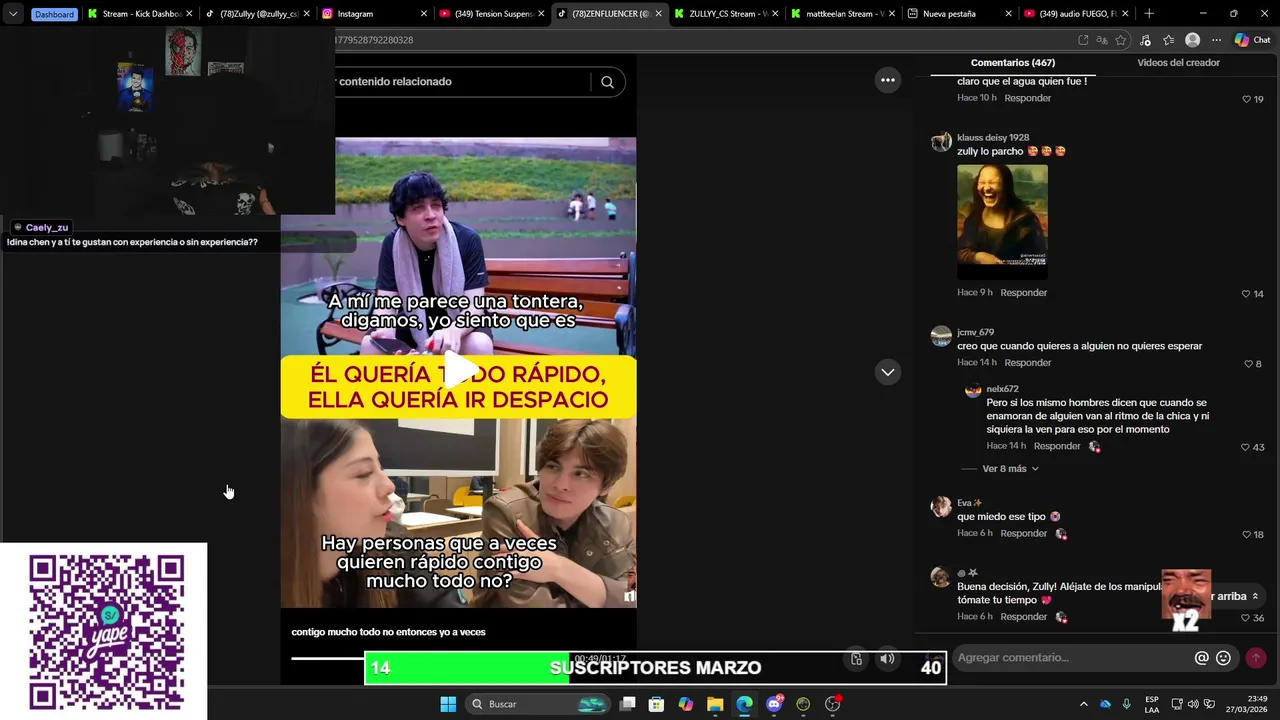
Task: Reply to nelx672's comment
Action: (x=1057, y=446)
